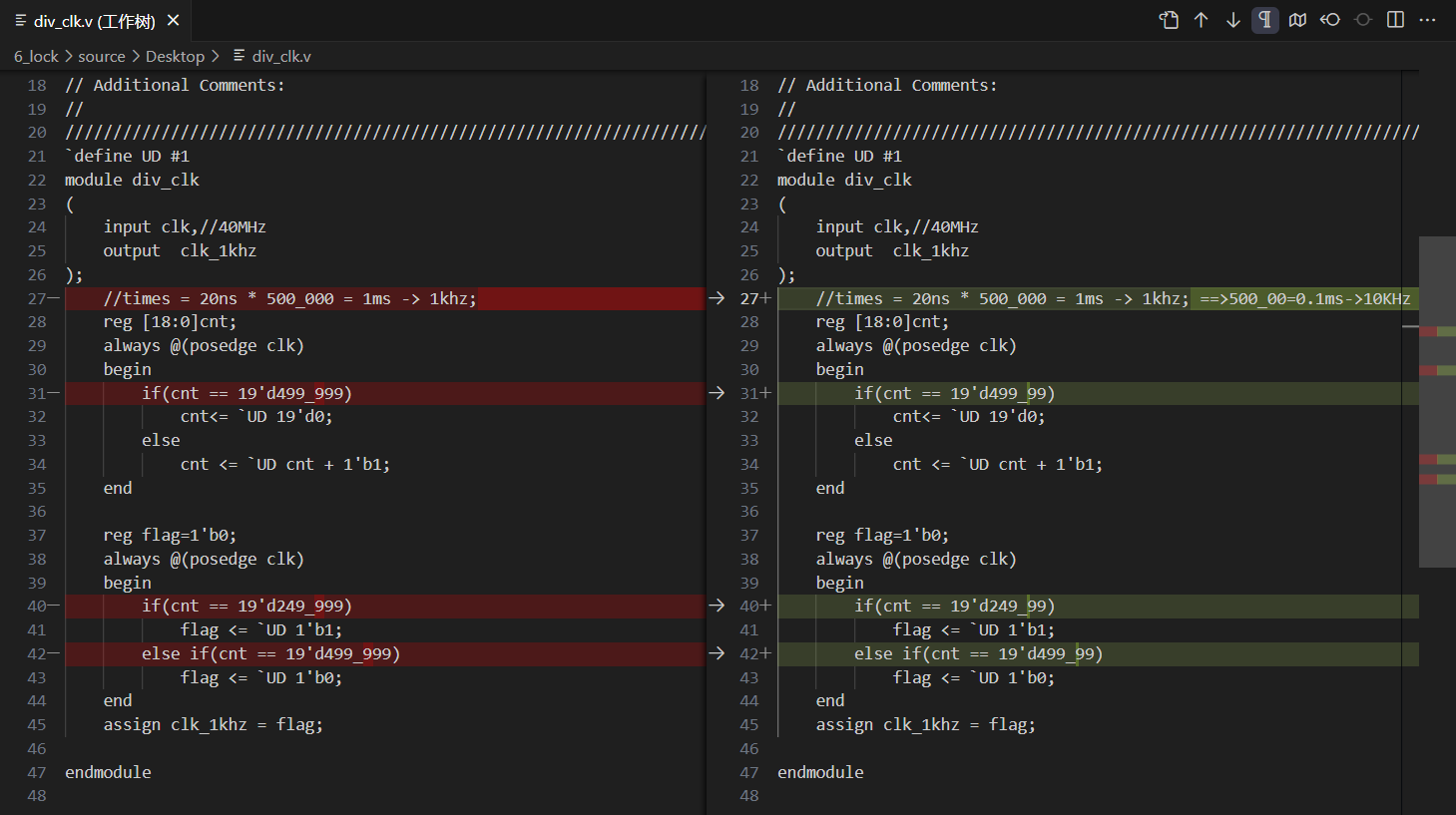
Task: Click 'if(cnt == 19'd249_999)' in original pane
Action: (246, 606)
